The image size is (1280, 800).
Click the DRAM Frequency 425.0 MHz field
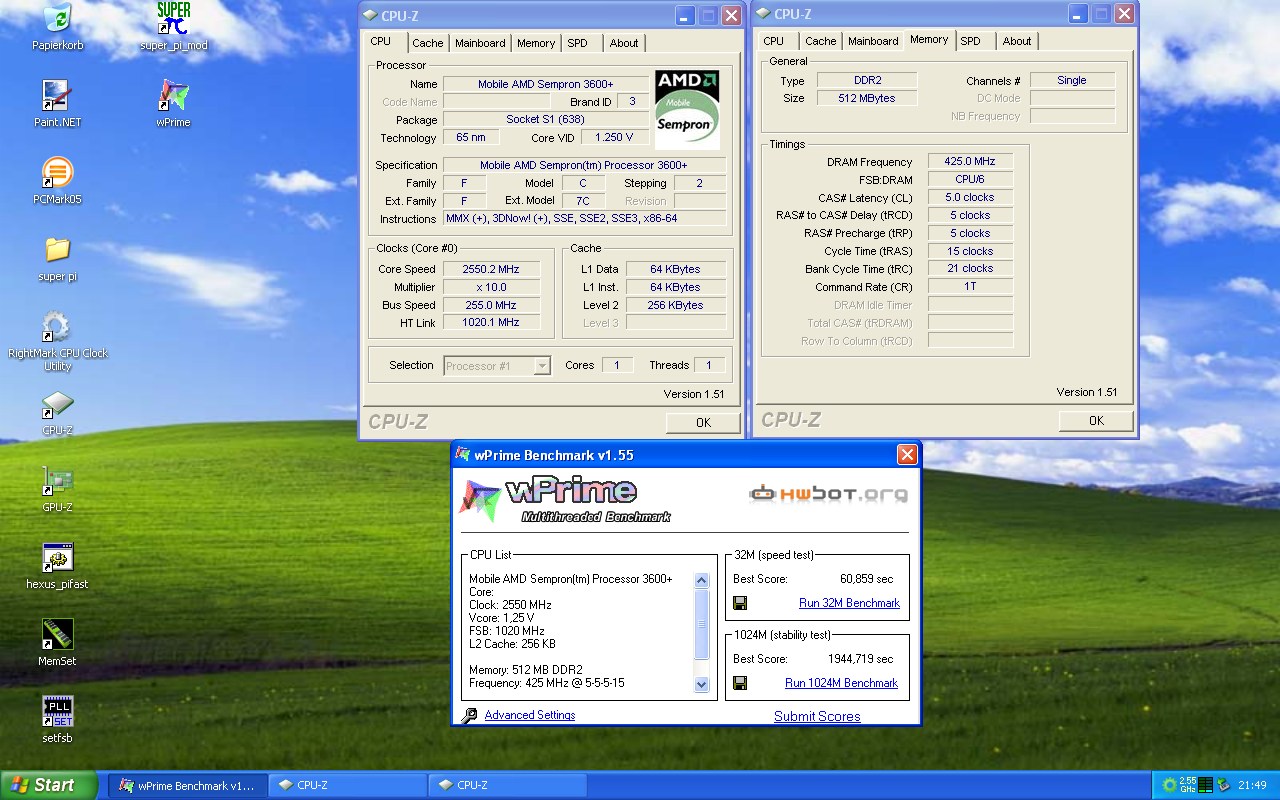click(970, 161)
